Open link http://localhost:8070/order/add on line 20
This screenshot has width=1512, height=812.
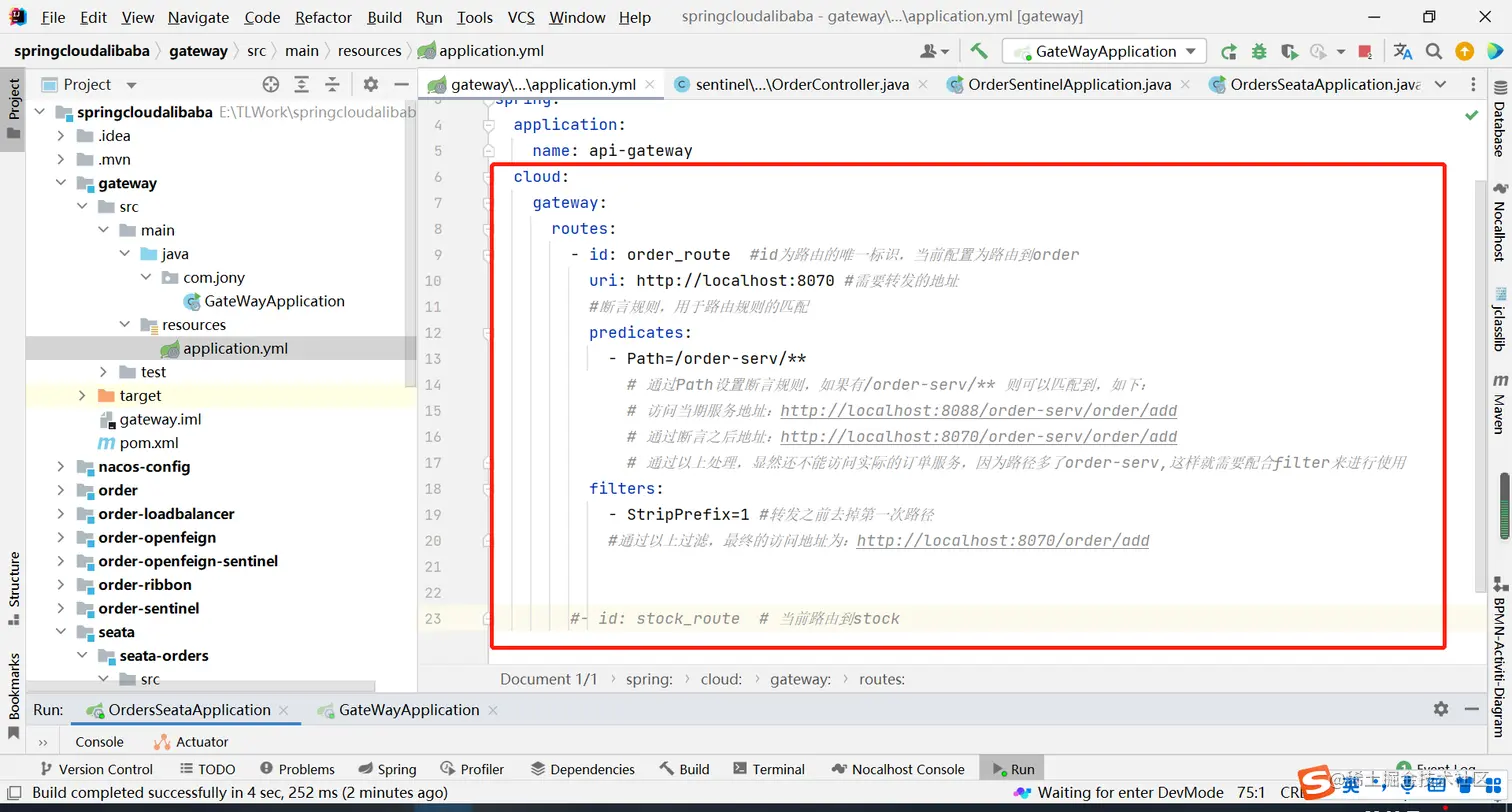pos(1003,541)
